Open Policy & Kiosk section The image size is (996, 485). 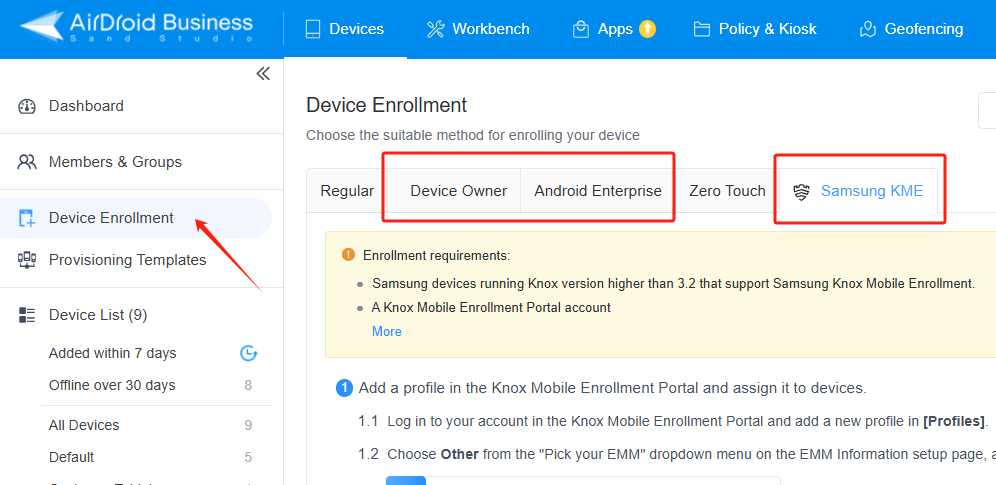point(755,29)
